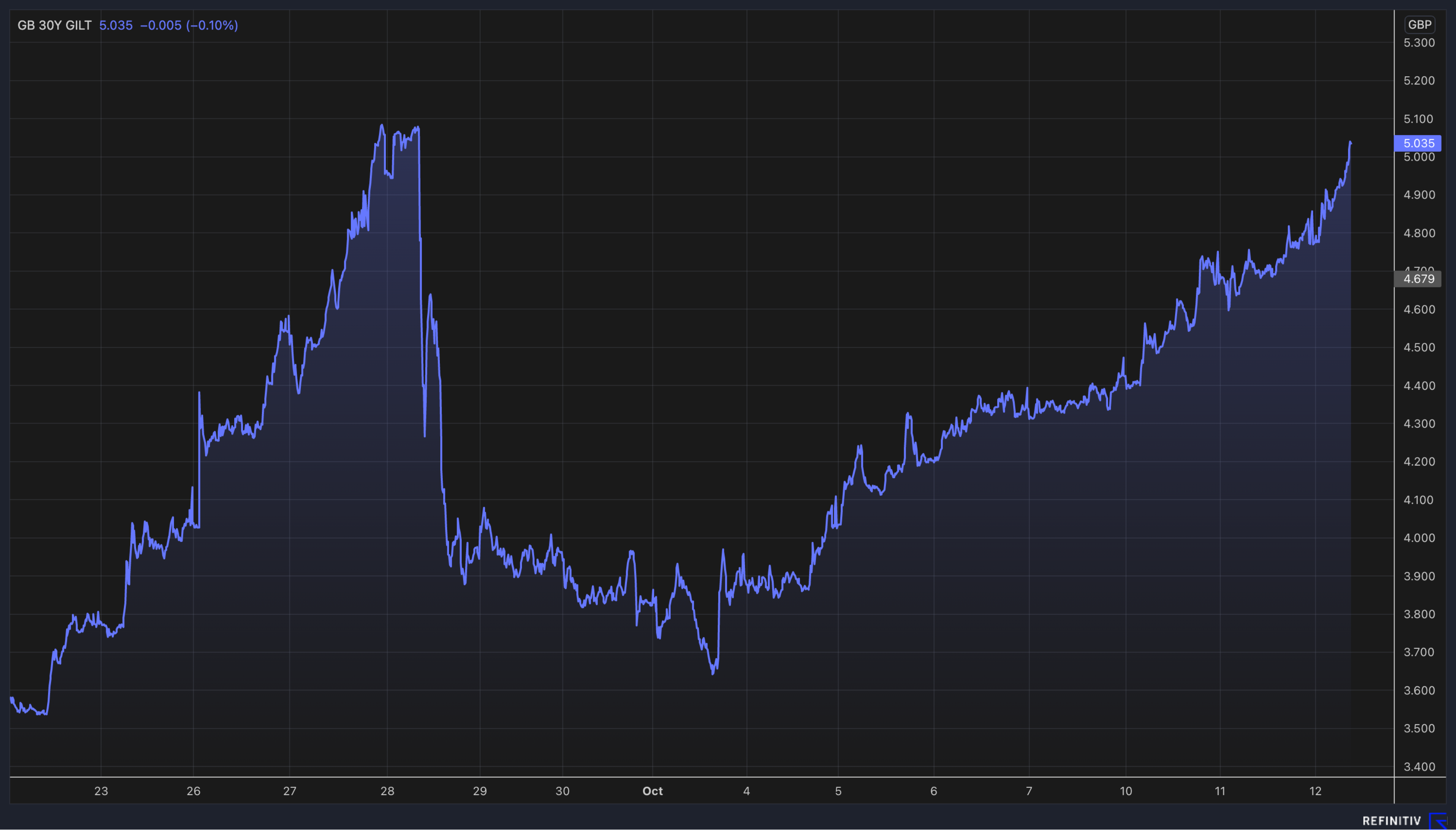Click the 23 date label on time axis

click(101, 791)
